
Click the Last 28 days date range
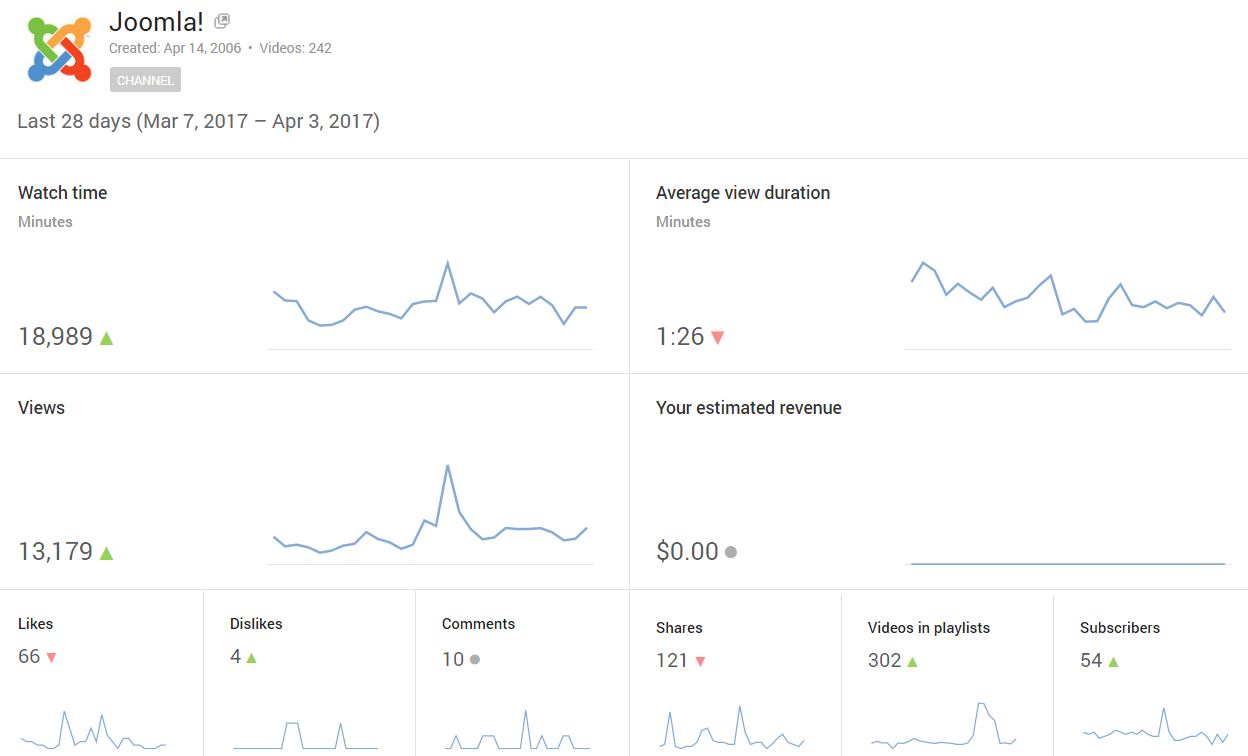198,122
